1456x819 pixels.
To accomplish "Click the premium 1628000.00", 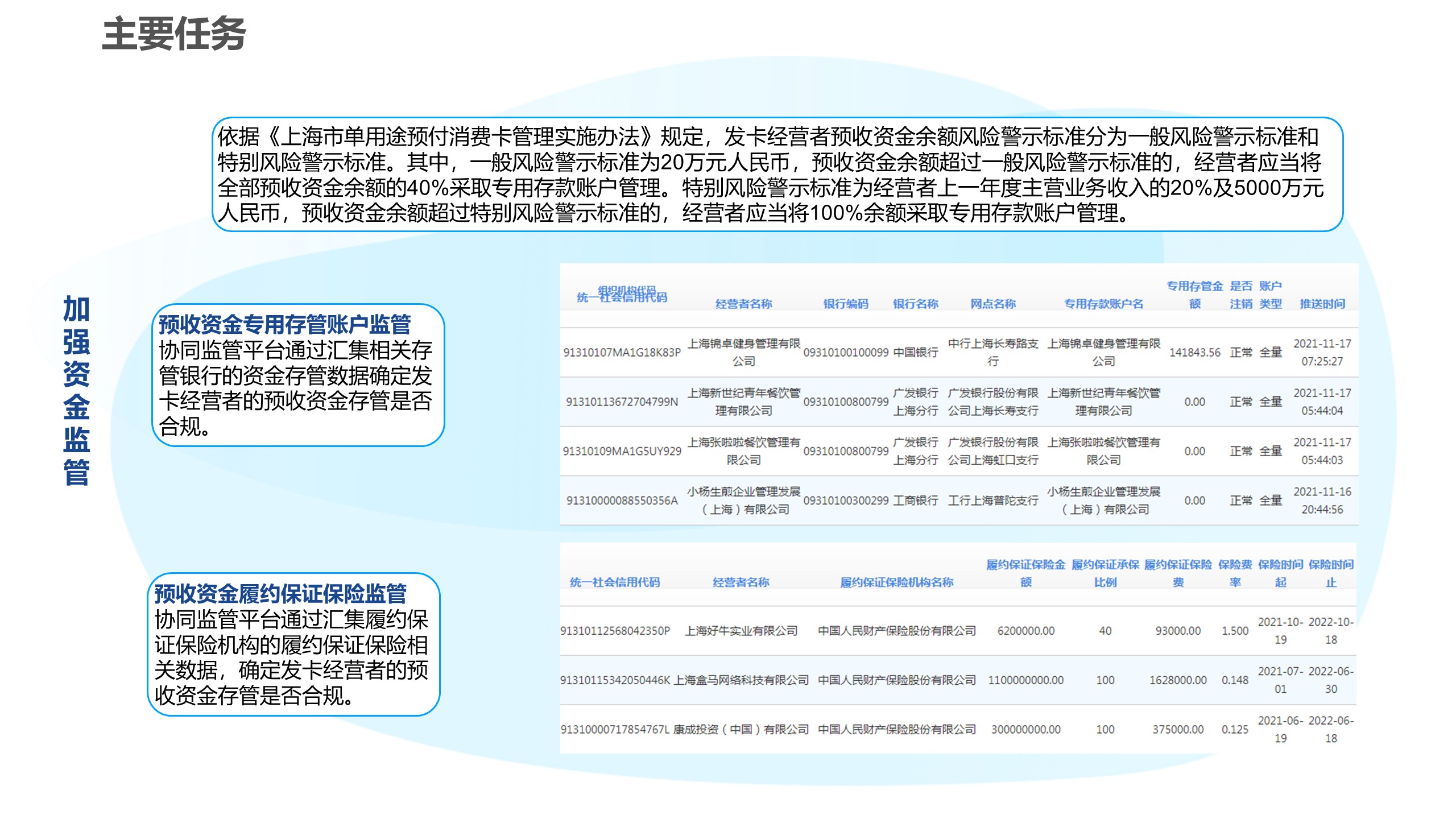I will (1178, 681).
